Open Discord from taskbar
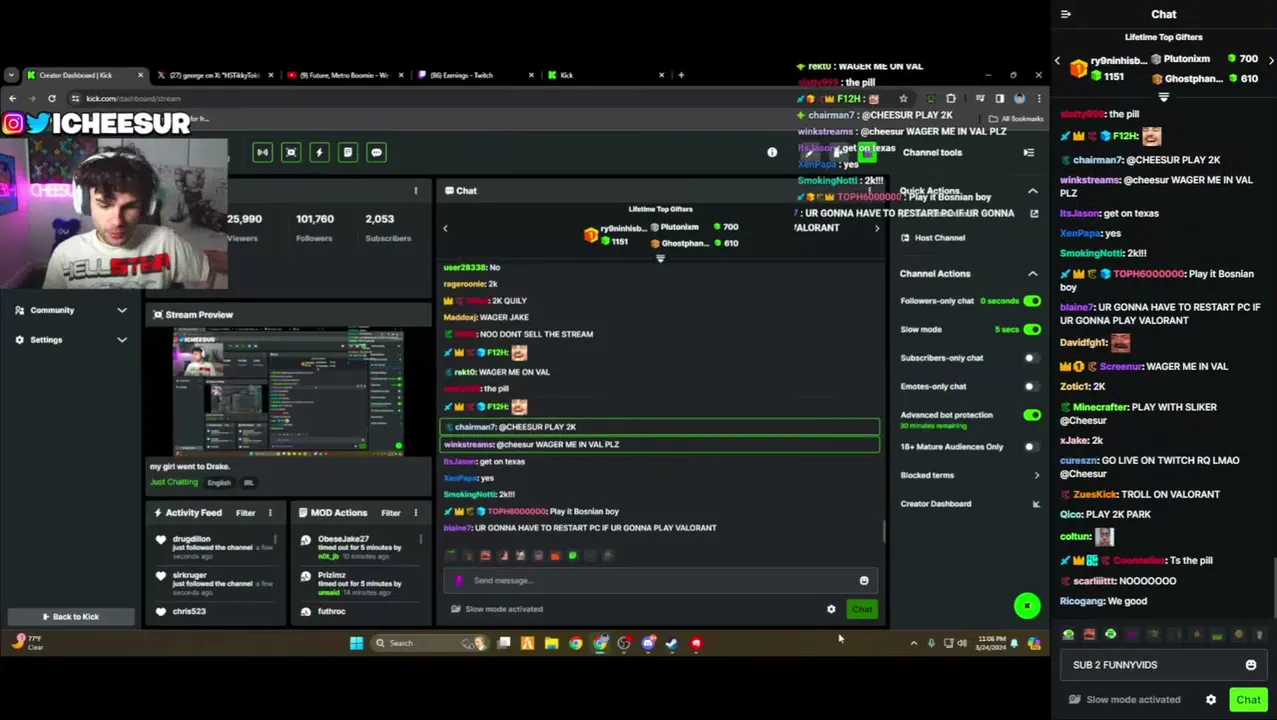 (648, 643)
